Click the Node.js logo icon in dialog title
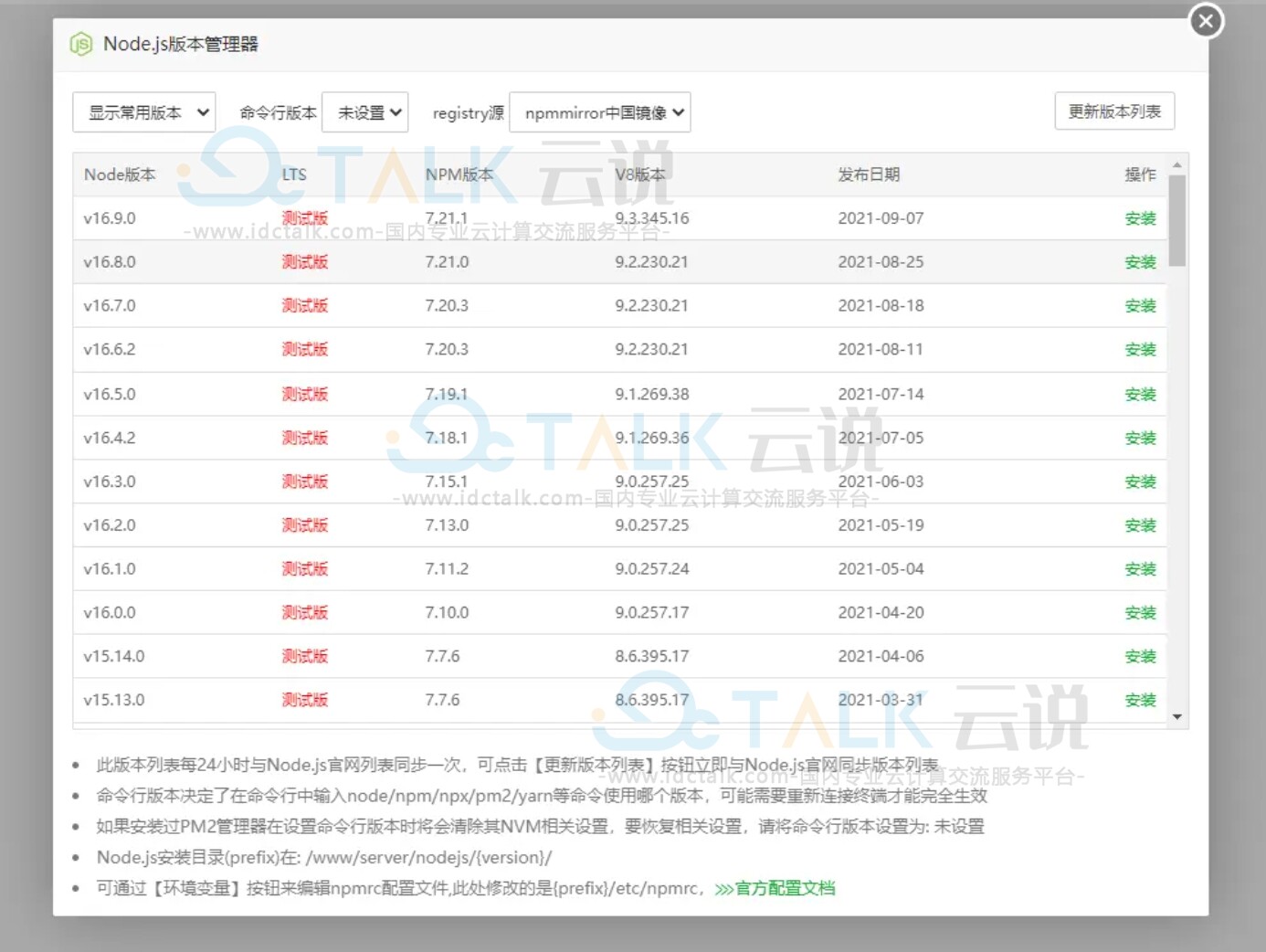The image size is (1266, 952). pyautogui.click(x=81, y=44)
